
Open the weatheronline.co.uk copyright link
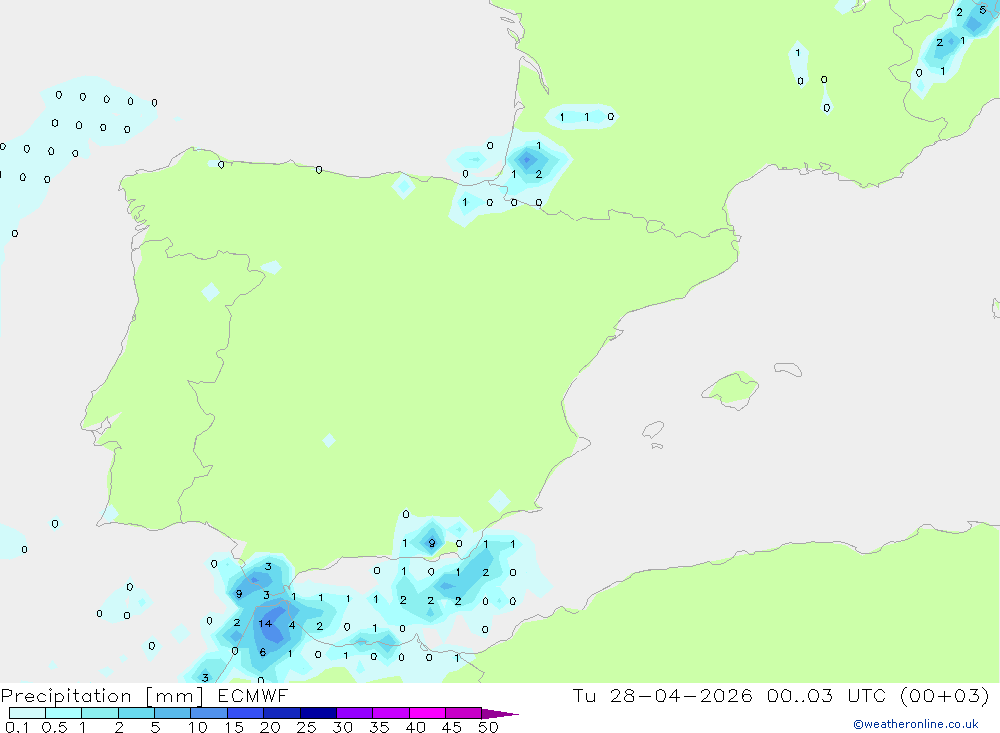coord(916,724)
